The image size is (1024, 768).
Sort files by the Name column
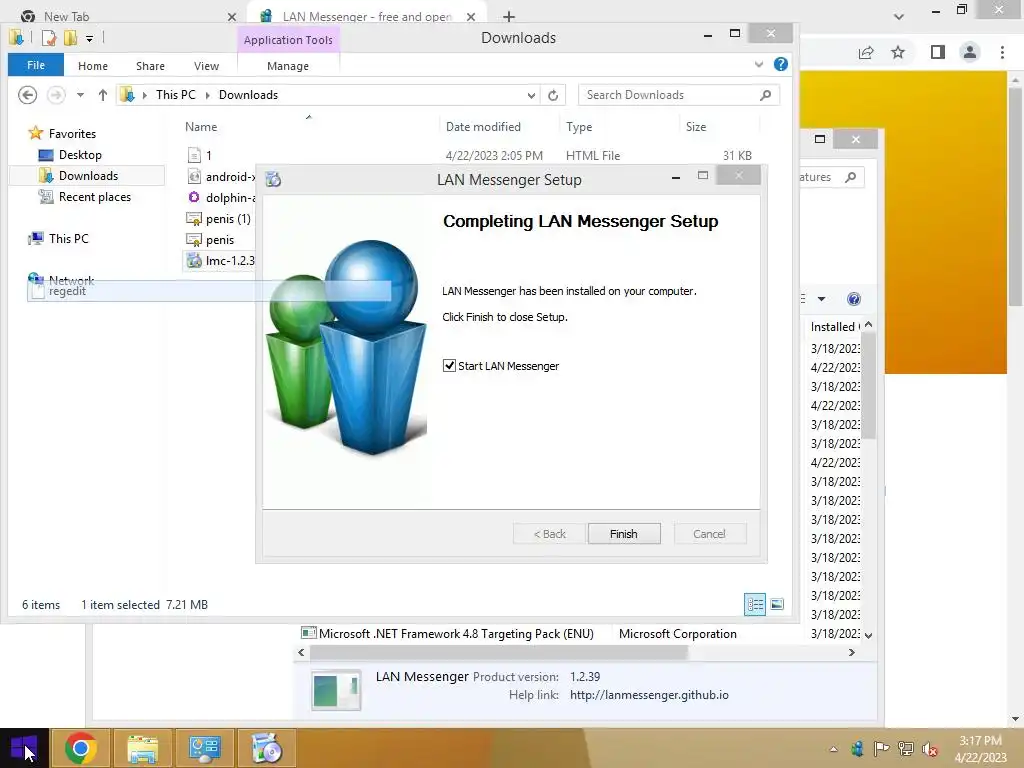pyautogui.click(x=201, y=127)
